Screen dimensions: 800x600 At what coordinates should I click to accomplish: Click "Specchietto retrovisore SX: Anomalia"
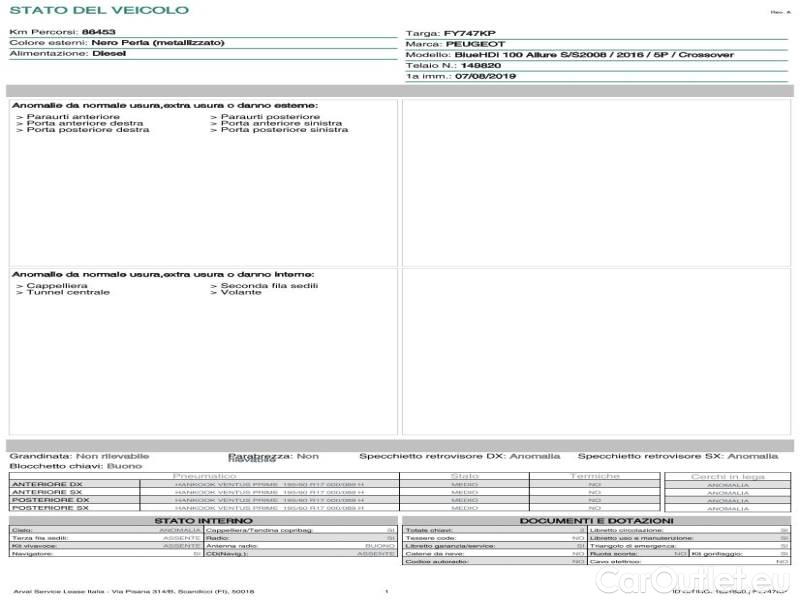coord(678,456)
